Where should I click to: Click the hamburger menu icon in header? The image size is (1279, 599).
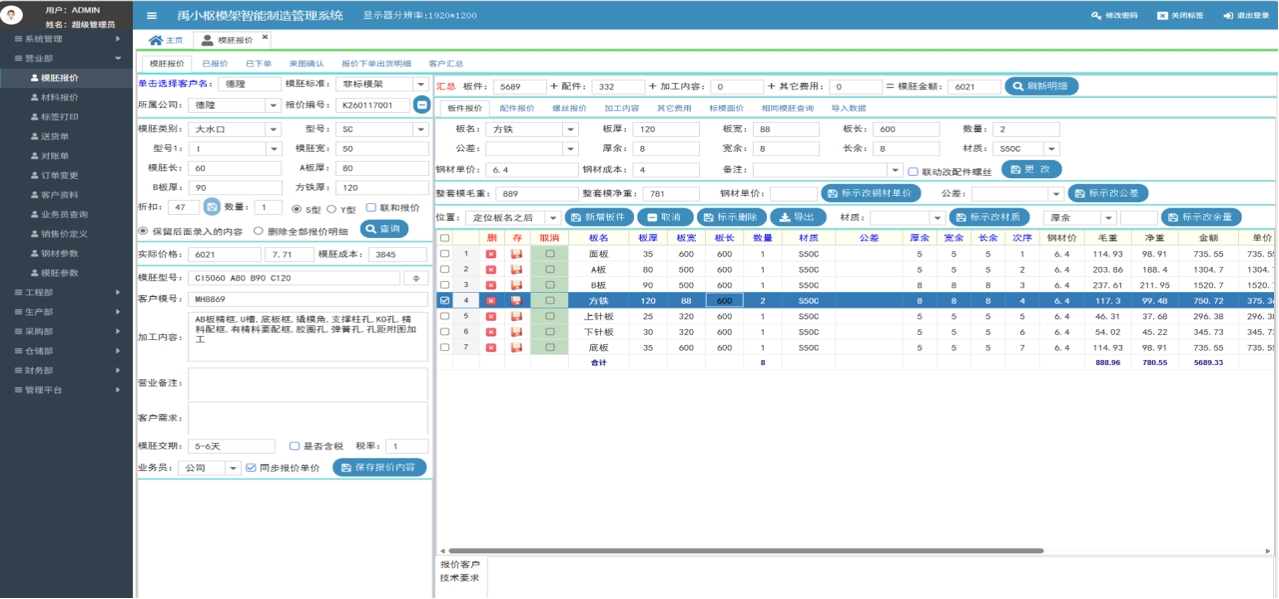[x=151, y=16]
